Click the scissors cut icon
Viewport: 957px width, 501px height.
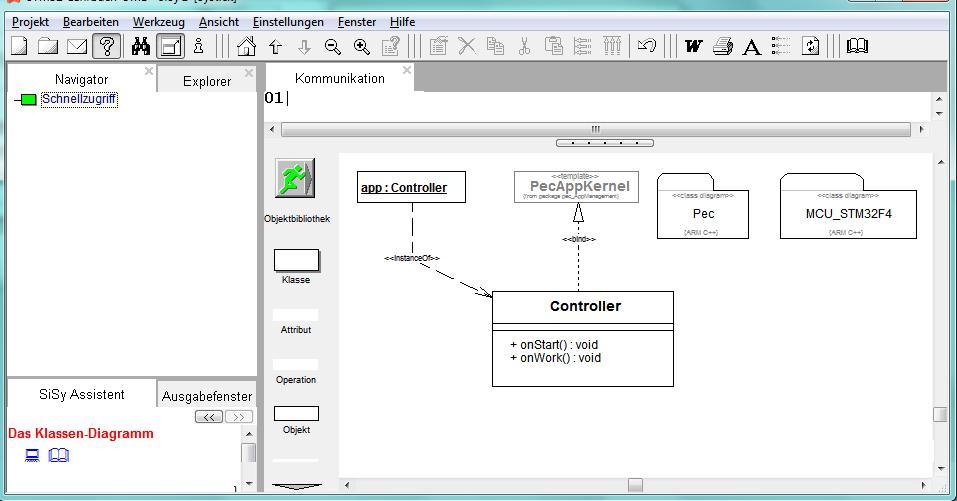pyautogui.click(x=524, y=46)
